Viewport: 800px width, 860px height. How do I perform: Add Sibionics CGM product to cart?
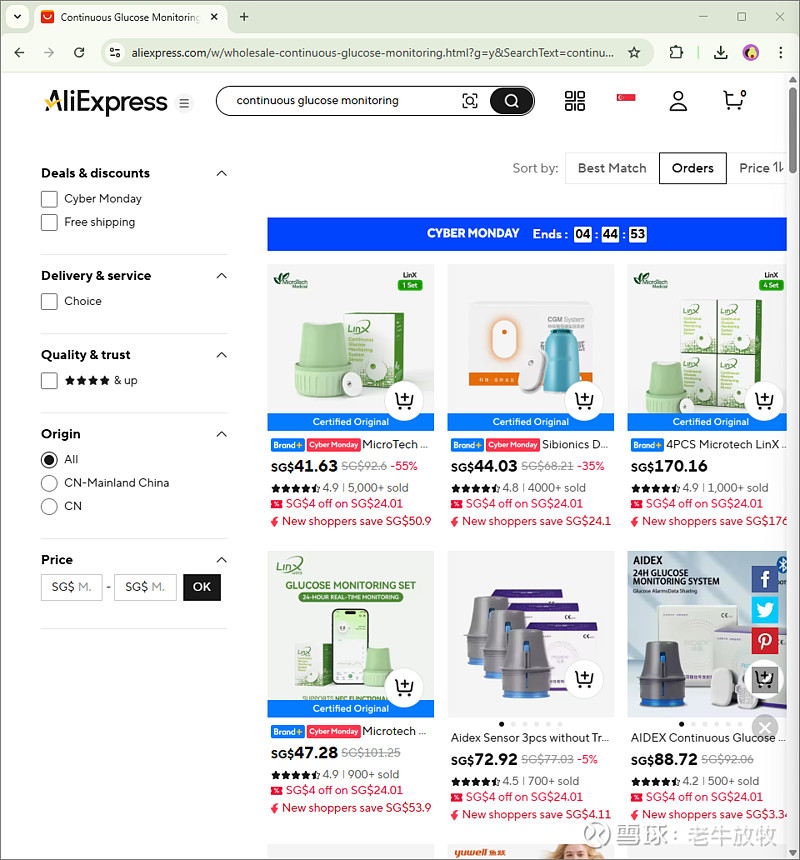[584, 400]
